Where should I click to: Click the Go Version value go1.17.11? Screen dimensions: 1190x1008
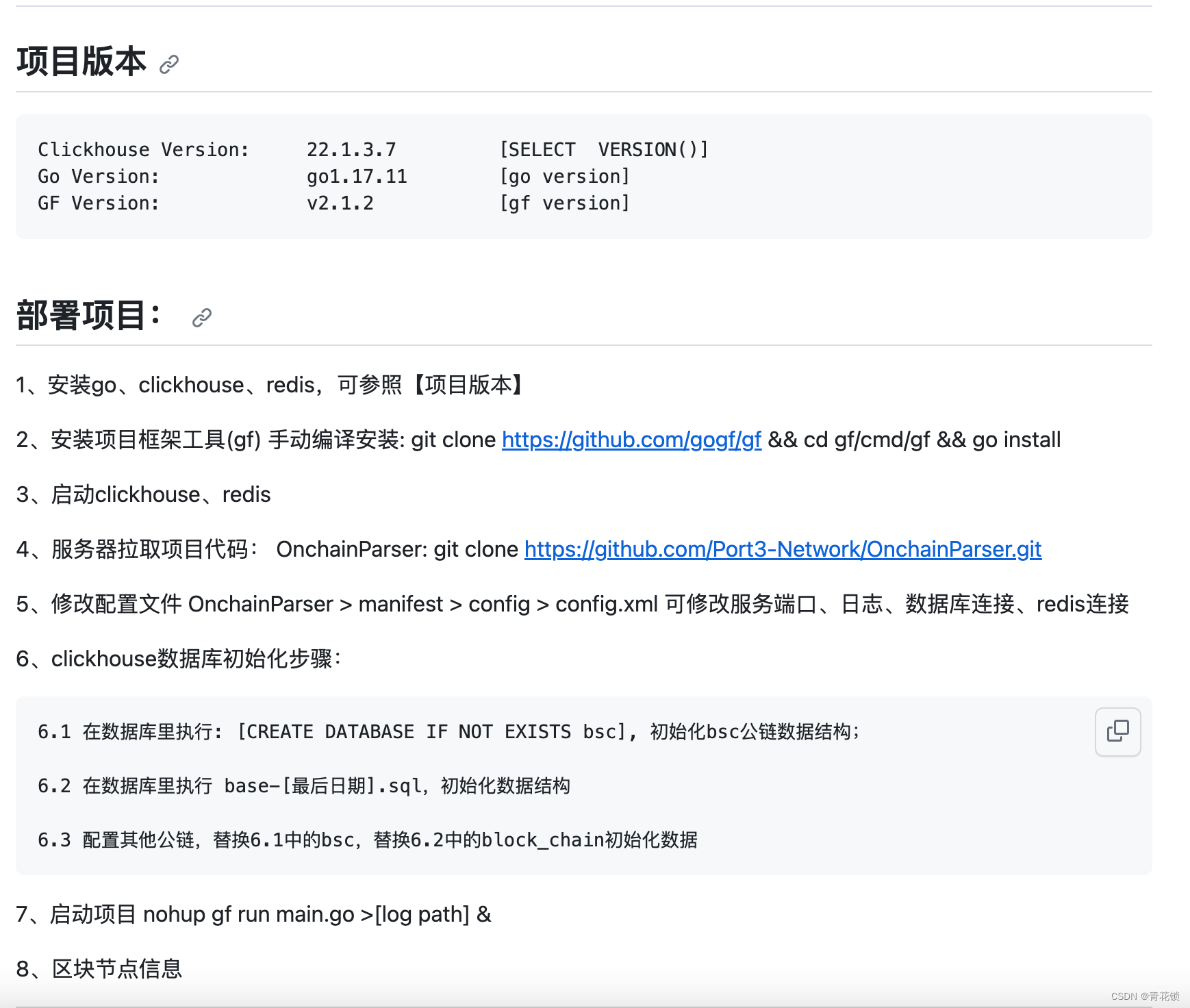point(357,177)
